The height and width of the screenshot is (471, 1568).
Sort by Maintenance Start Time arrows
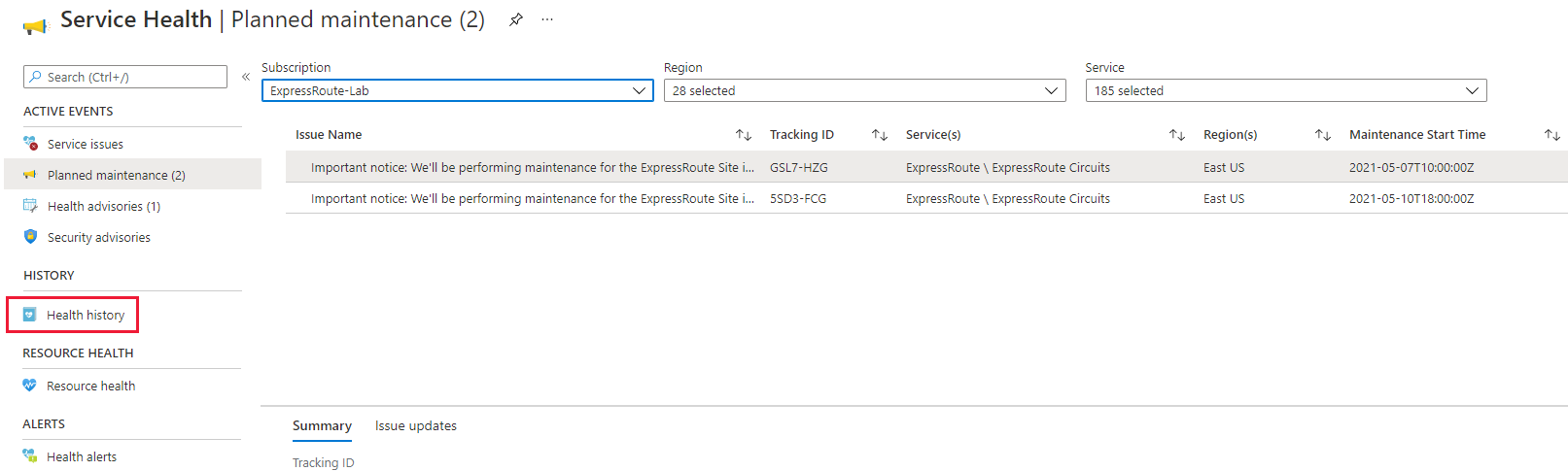1551,135
